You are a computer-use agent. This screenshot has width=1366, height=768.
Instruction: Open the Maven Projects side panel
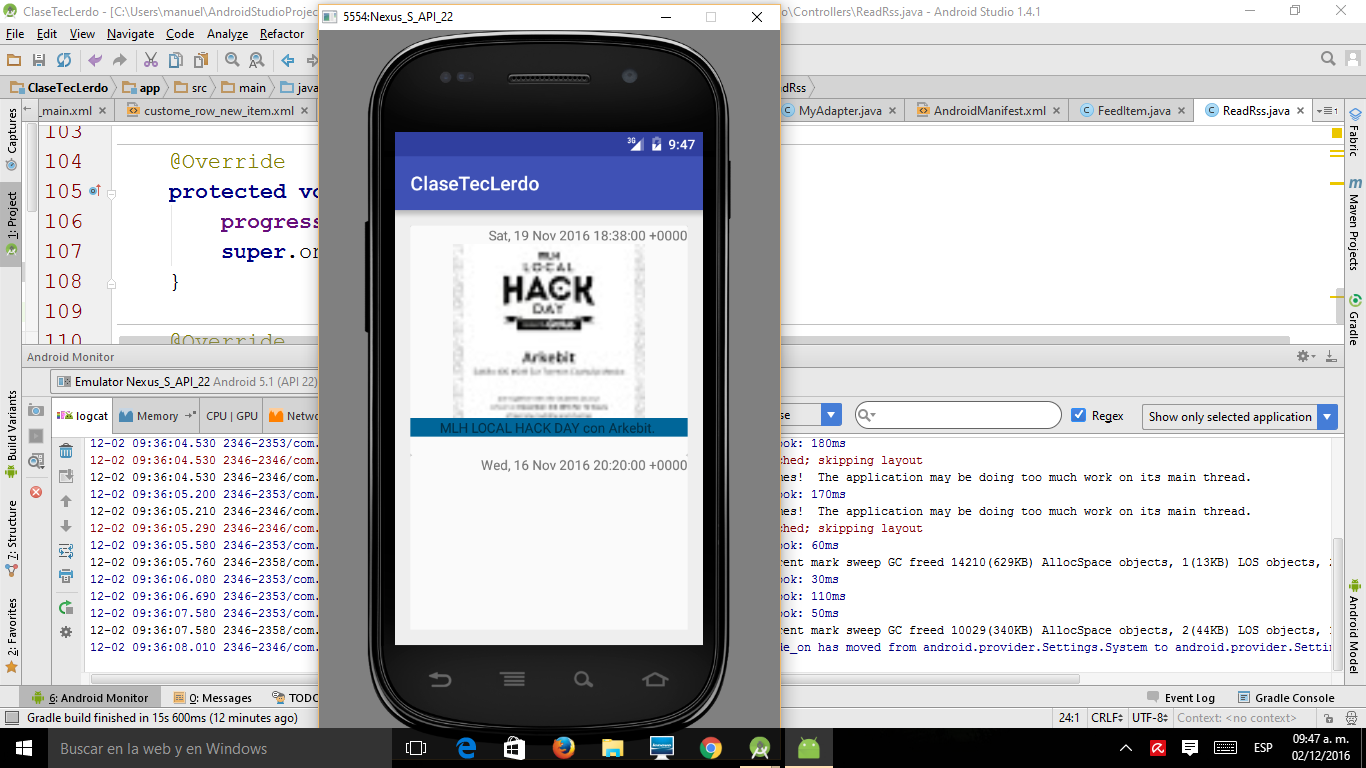[x=1355, y=223]
